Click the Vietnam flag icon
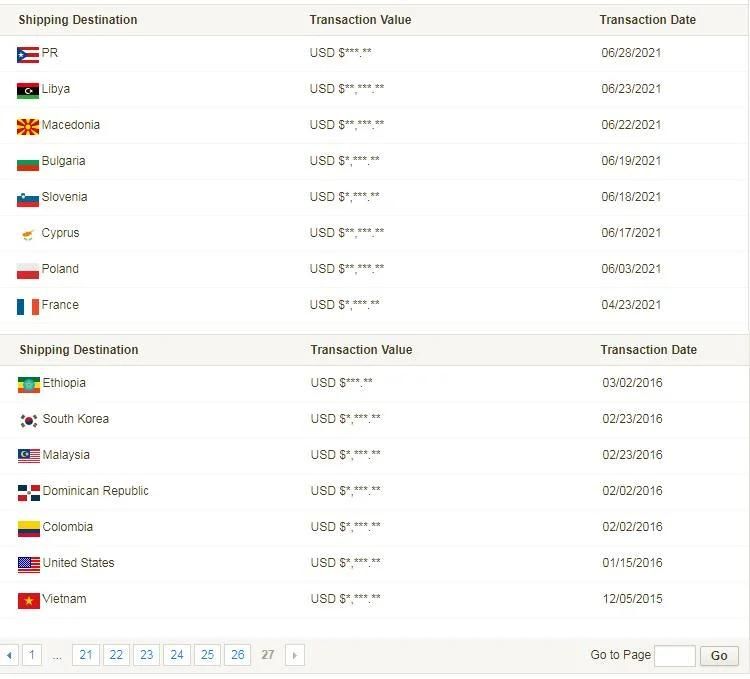The width and height of the screenshot is (750, 679). point(29,601)
